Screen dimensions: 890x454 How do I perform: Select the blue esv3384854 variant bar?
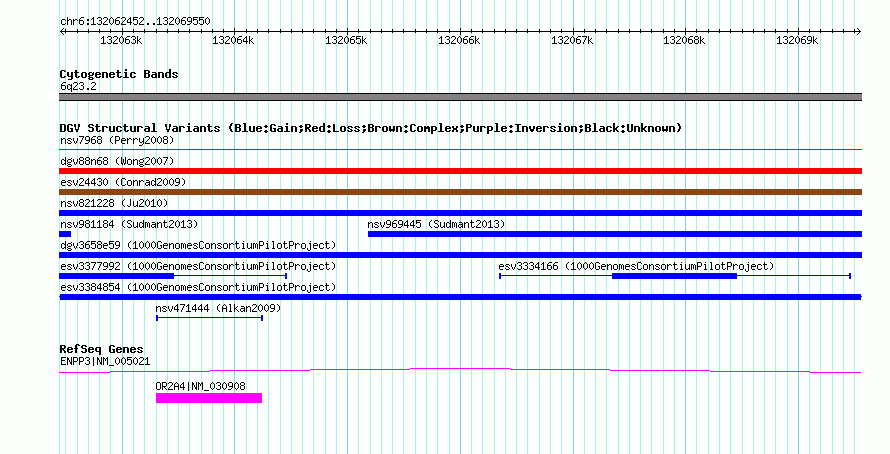click(460, 297)
